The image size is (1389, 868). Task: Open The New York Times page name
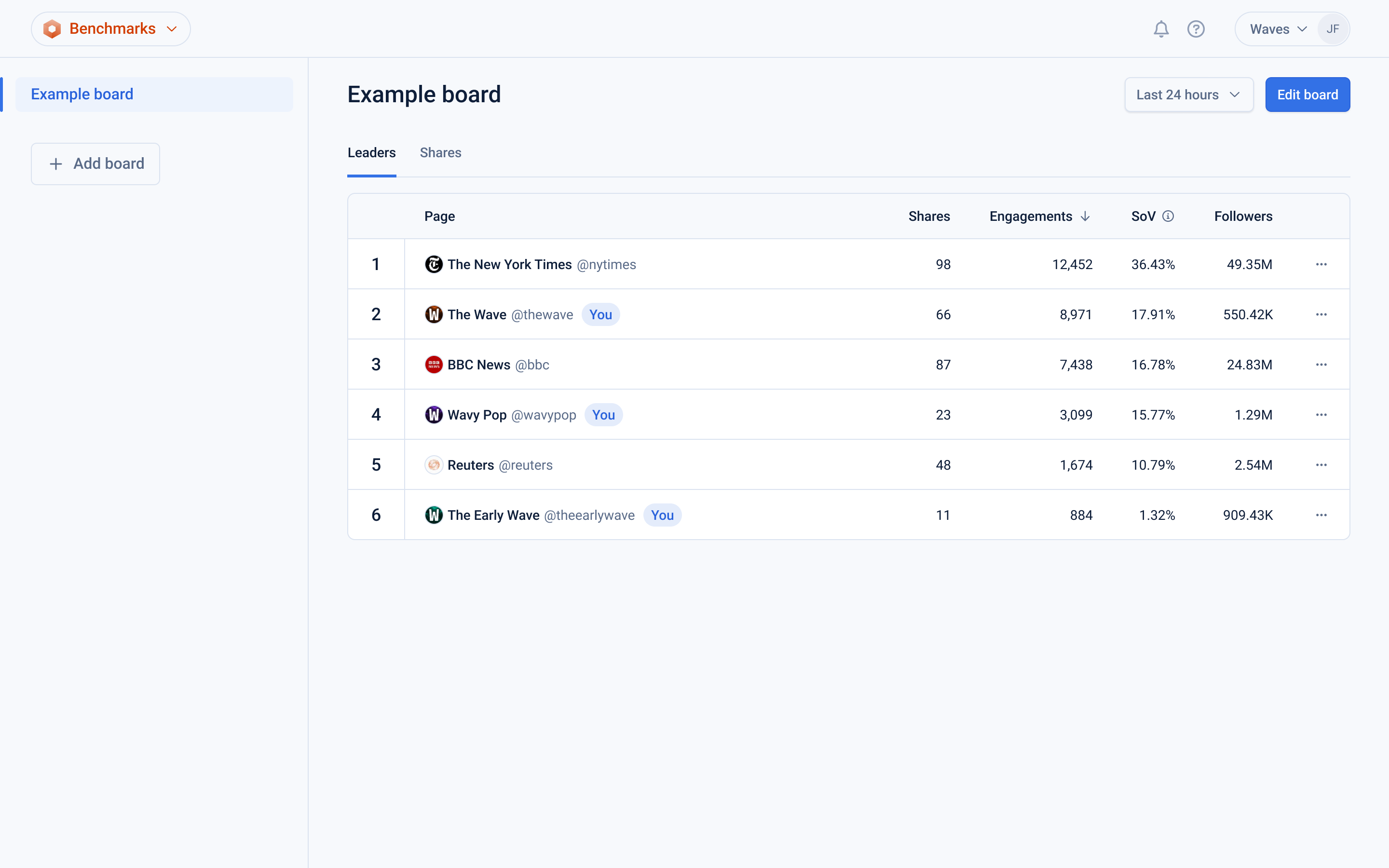pyautogui.click(x=510, y=265)
